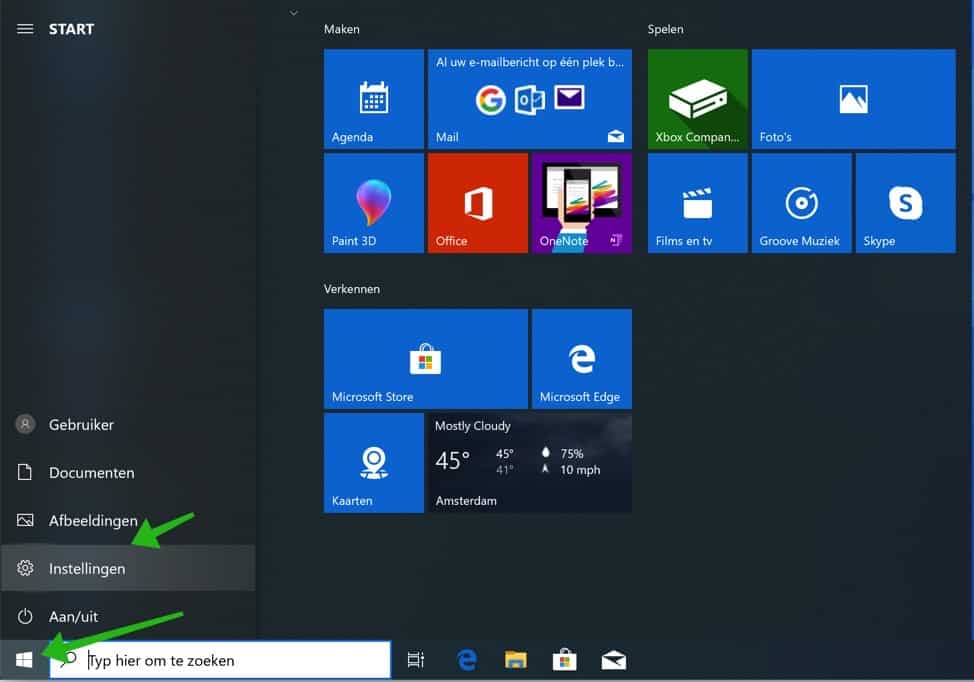
Task: Open Mail from the taskbar
Action: 614,660
